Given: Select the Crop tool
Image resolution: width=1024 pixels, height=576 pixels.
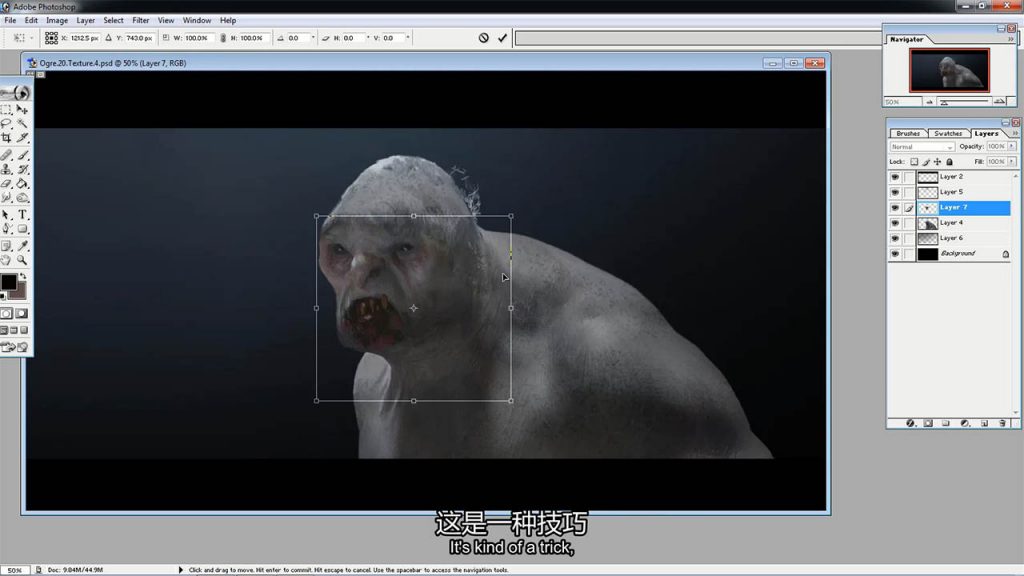Looking at the screenshot, I should pyautogui.click(x=7, y=138).
